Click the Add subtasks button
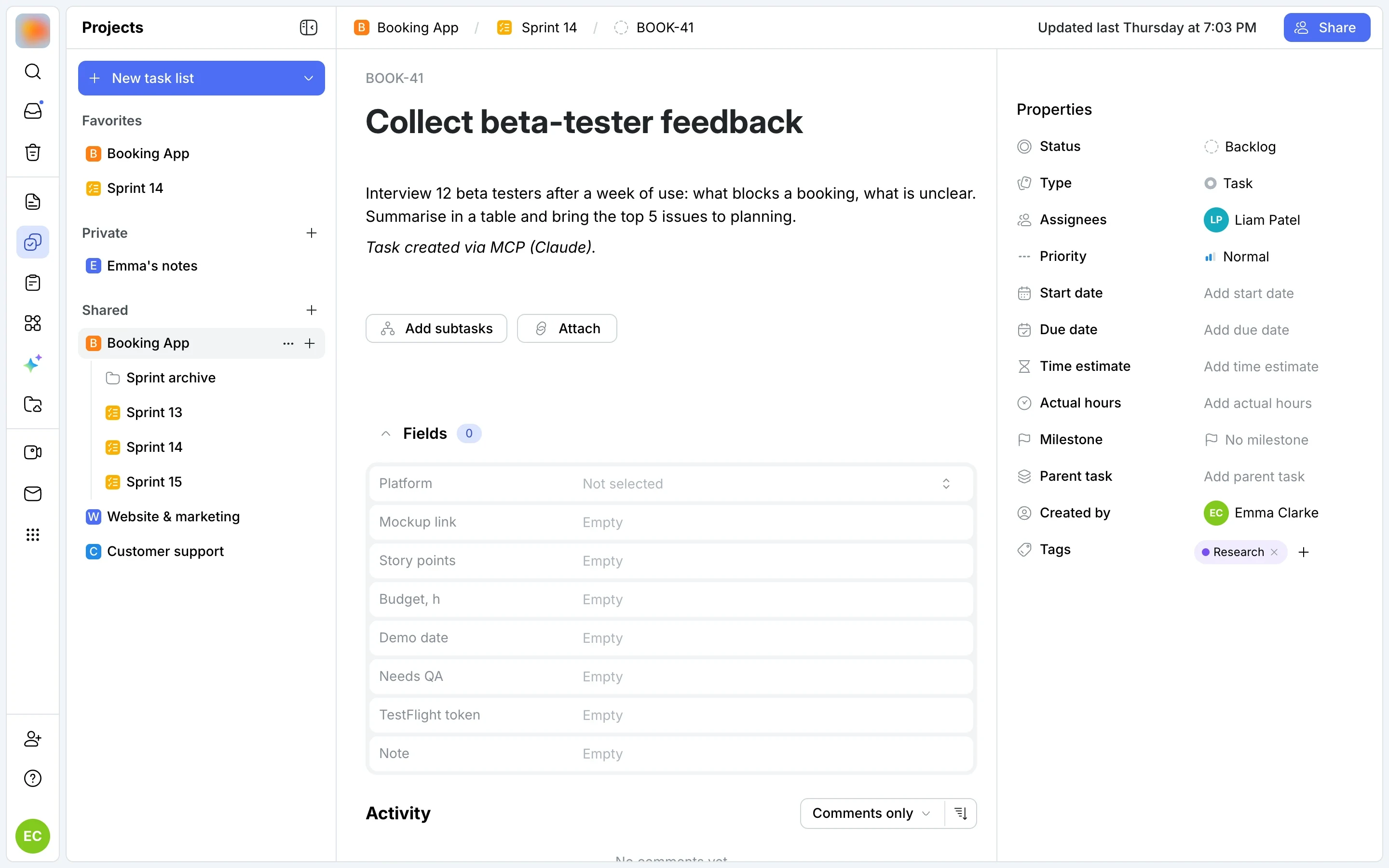The width and height of the screenshot is (1389, 868). click(x=436, y=328)
